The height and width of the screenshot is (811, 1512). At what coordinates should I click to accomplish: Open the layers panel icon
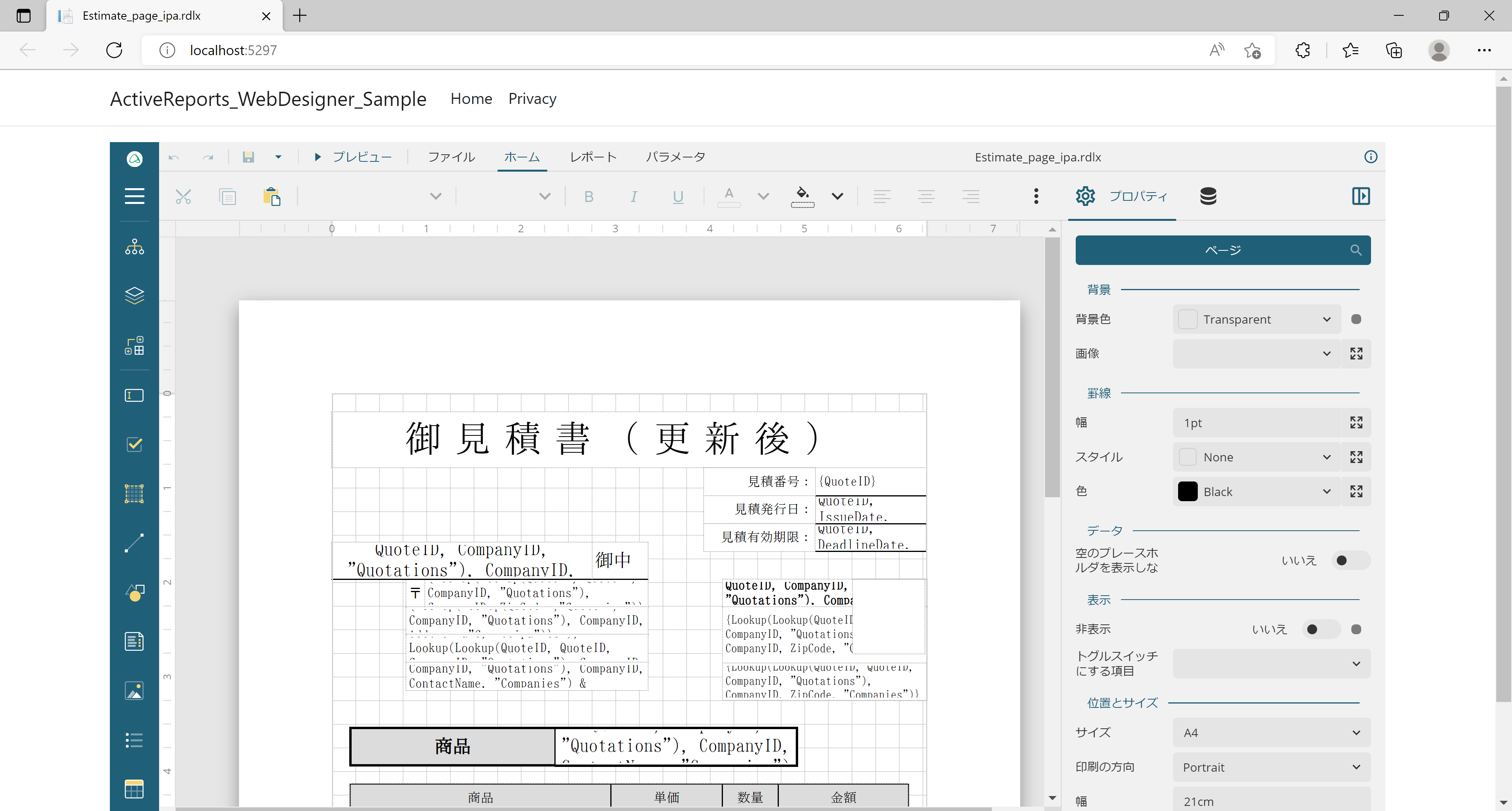point(134,296)
